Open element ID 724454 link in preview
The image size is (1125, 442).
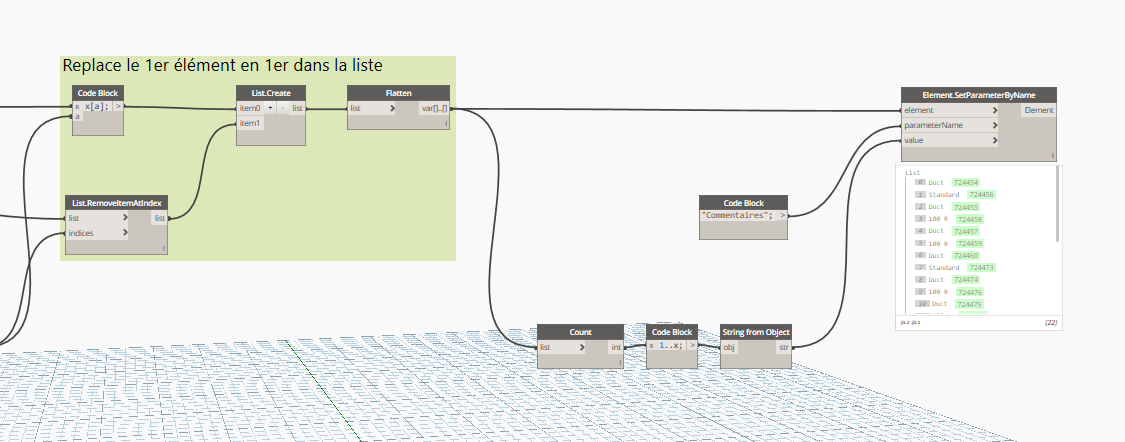(966, 183)
